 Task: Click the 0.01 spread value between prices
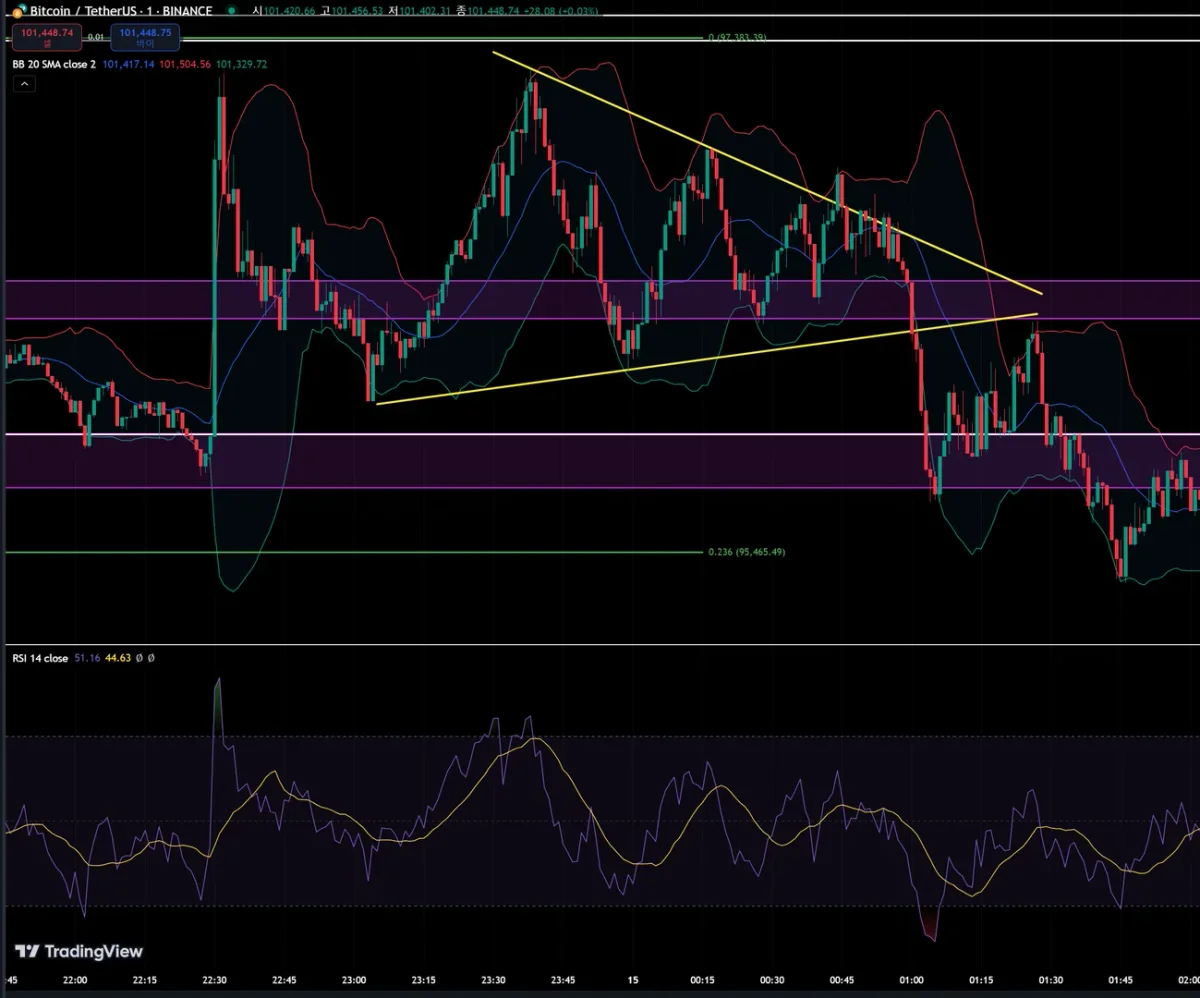[95, 36]
